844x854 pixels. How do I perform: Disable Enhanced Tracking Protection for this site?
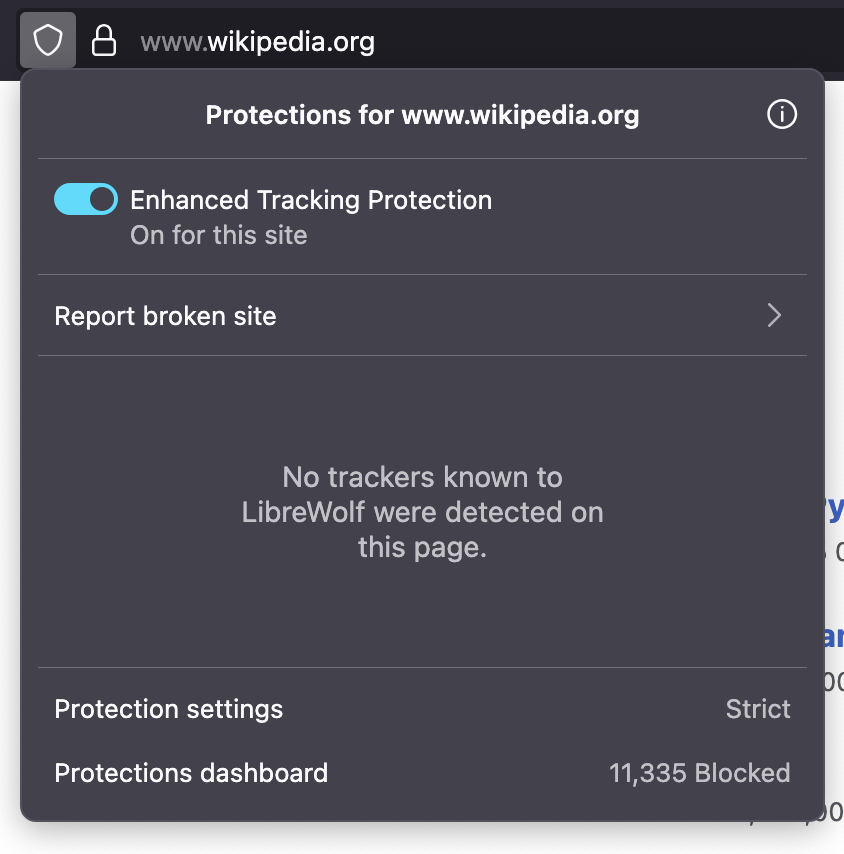click(85, 199)
